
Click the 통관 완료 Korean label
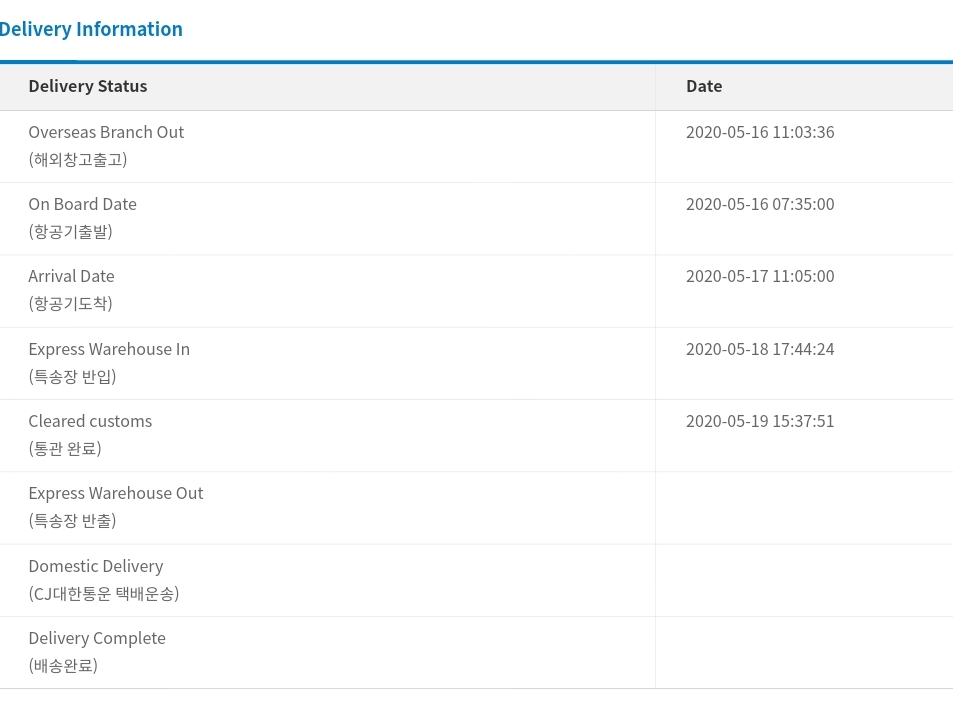[x=65, y=448]
